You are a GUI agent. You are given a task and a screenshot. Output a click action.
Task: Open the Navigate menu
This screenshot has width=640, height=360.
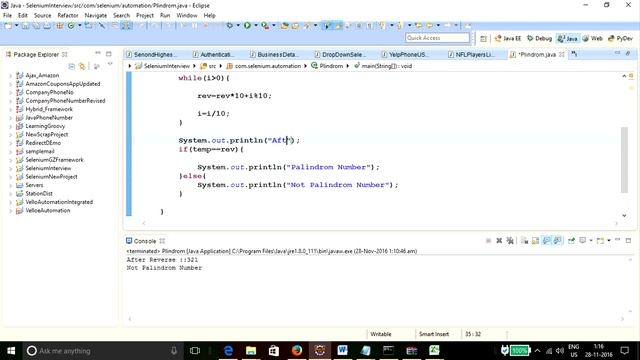96,15
